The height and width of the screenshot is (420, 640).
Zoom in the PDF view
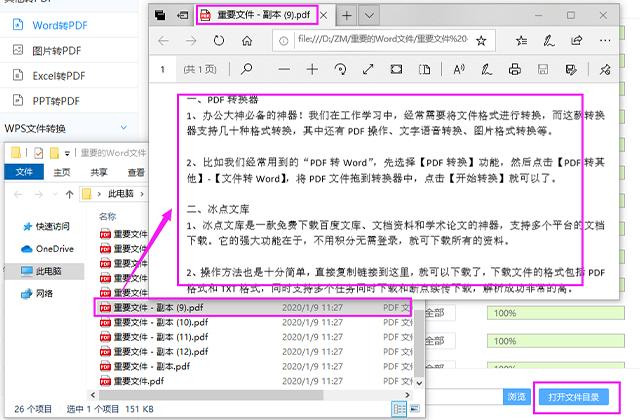coord(312,69)
